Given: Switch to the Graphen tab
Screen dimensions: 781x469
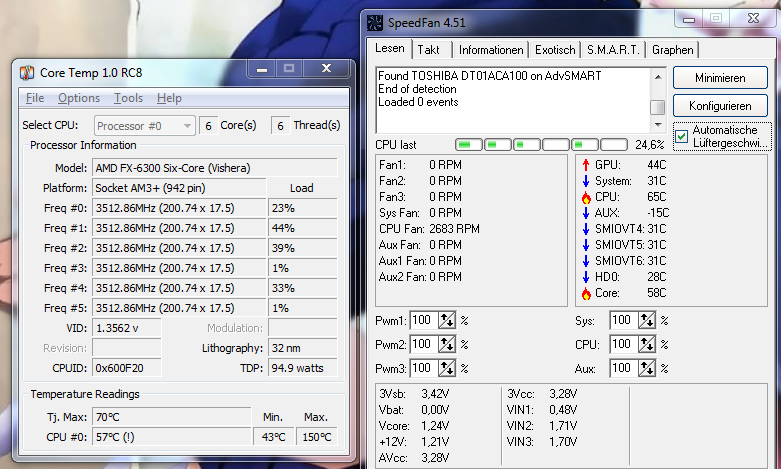Looking at the screenshot, I should coord(672,50).
